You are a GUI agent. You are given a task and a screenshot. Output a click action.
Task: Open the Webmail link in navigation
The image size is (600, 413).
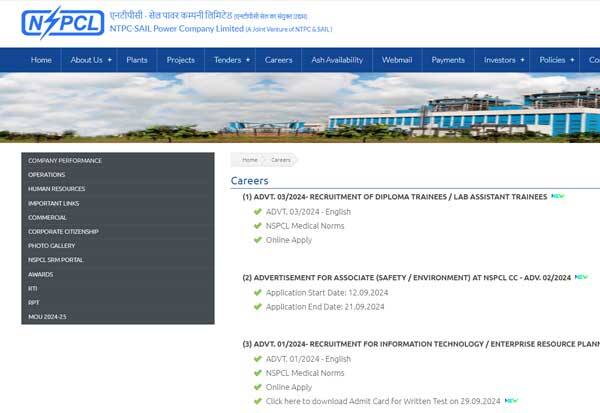click(397, 60)
